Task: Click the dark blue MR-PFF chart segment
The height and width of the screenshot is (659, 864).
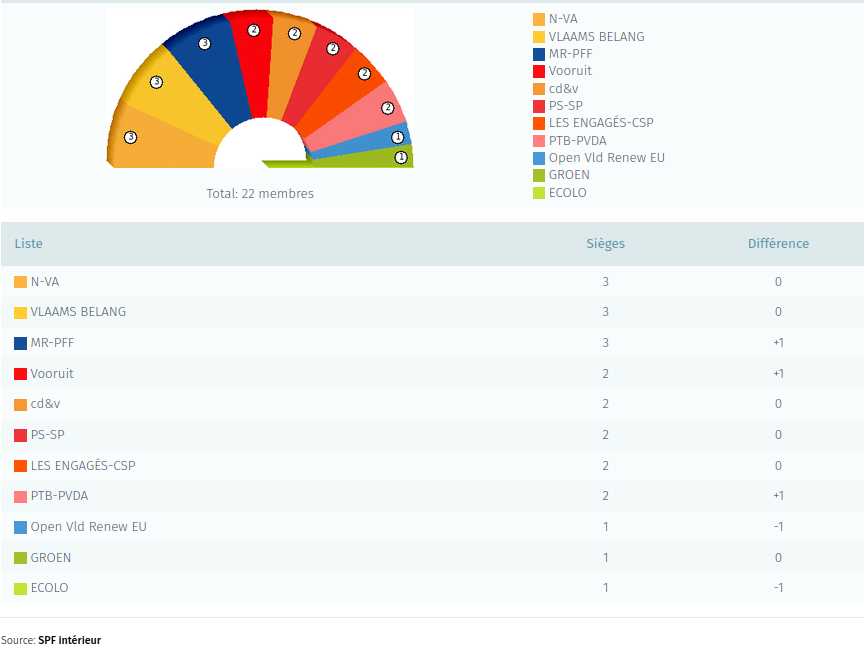Action: (x=212, y=72)
